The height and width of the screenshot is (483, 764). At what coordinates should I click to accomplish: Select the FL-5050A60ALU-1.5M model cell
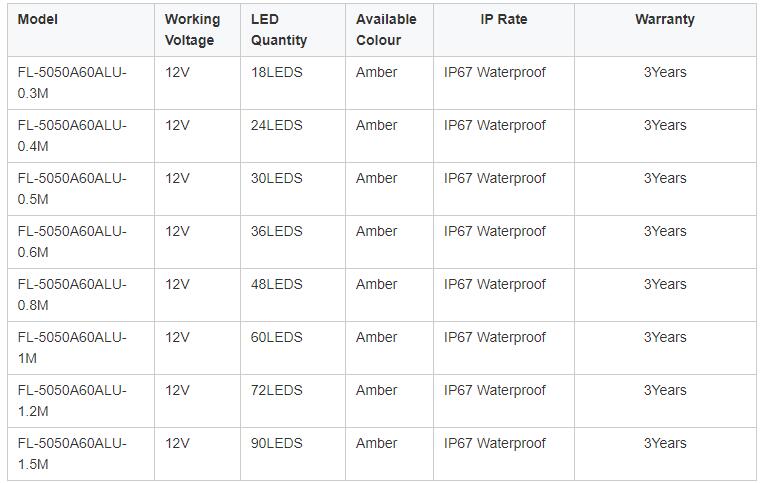(x=72, y=453)
